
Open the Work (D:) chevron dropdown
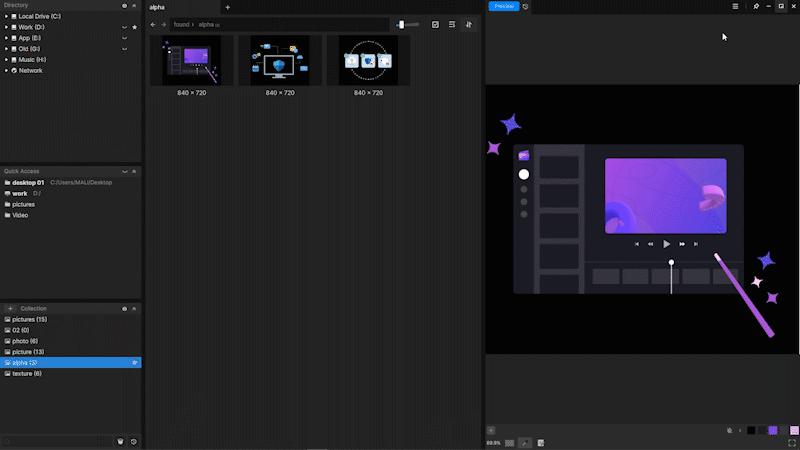coord(124,27)
